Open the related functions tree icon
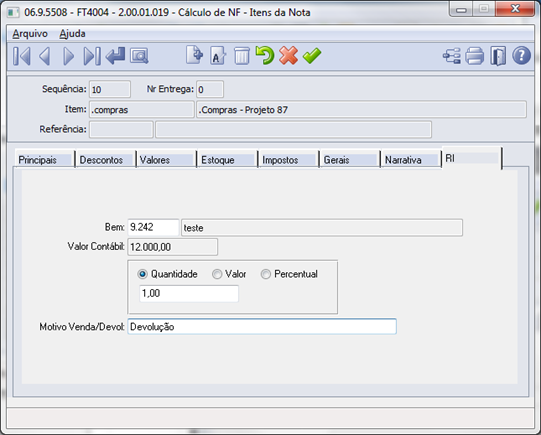The width and height of the screenshot is (541, 435). (452, 56)
